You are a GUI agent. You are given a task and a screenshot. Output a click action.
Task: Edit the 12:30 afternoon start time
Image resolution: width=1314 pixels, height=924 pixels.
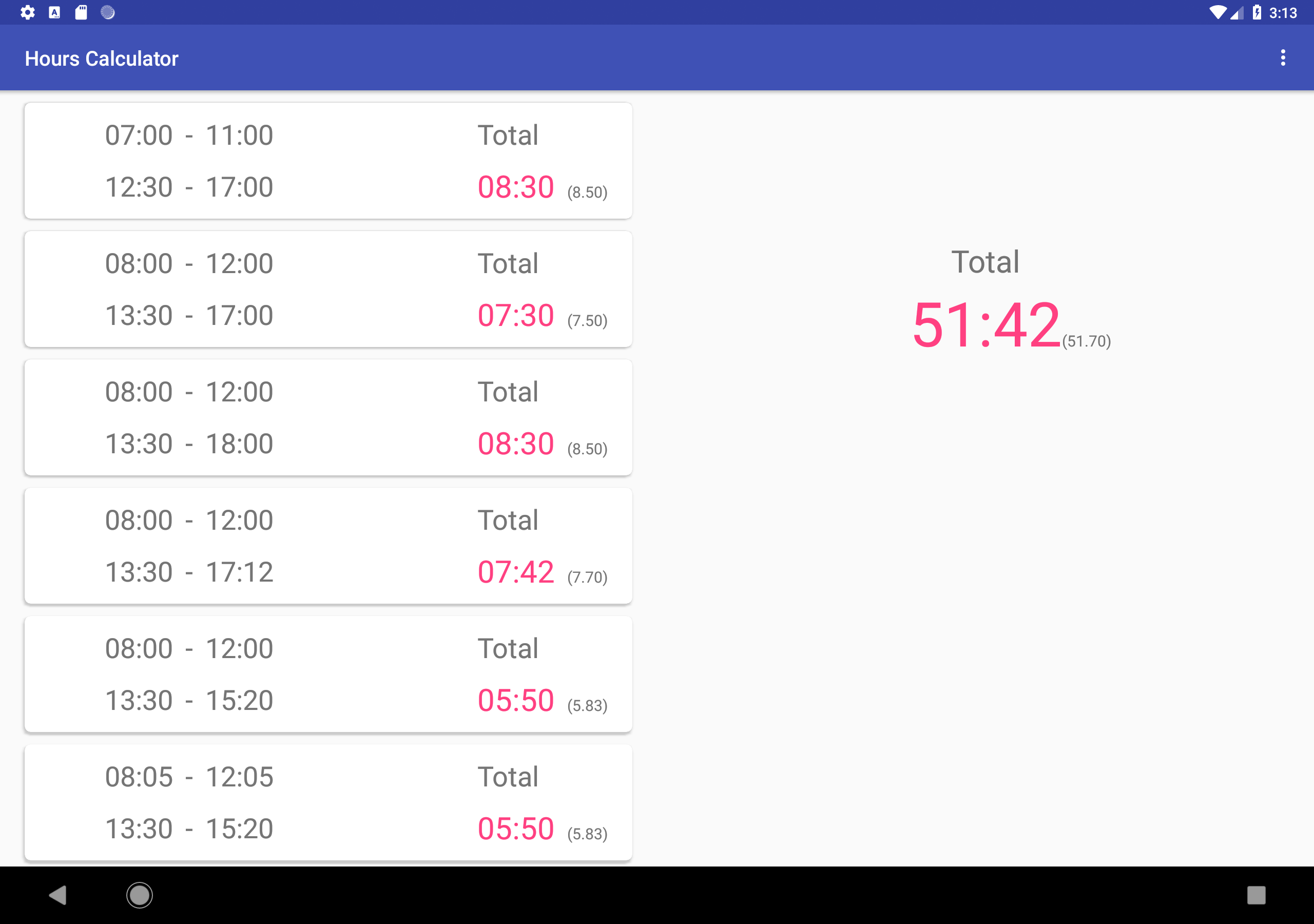pos(139,187)
